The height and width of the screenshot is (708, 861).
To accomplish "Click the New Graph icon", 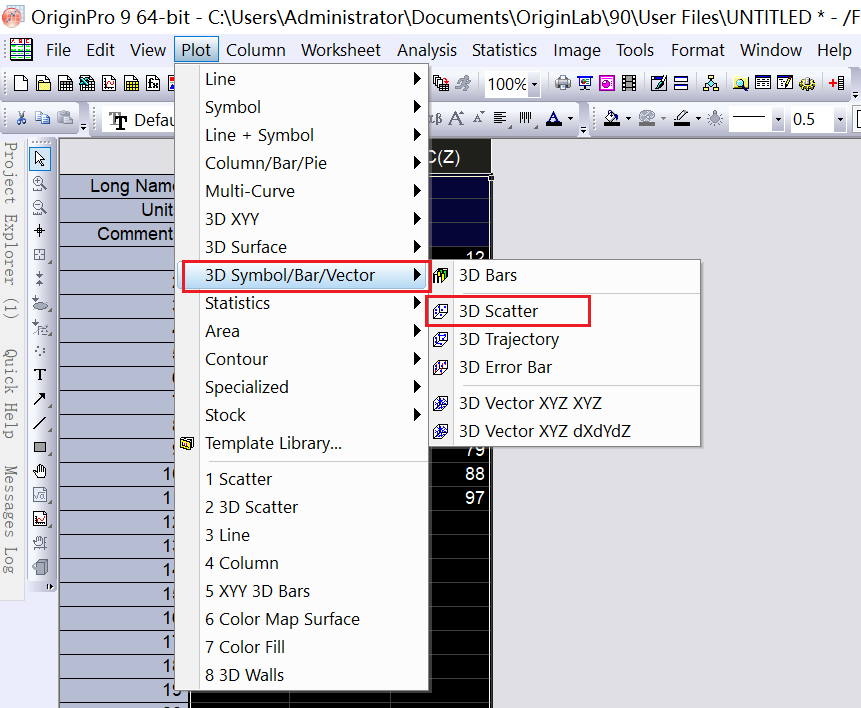I will (109, 83).
